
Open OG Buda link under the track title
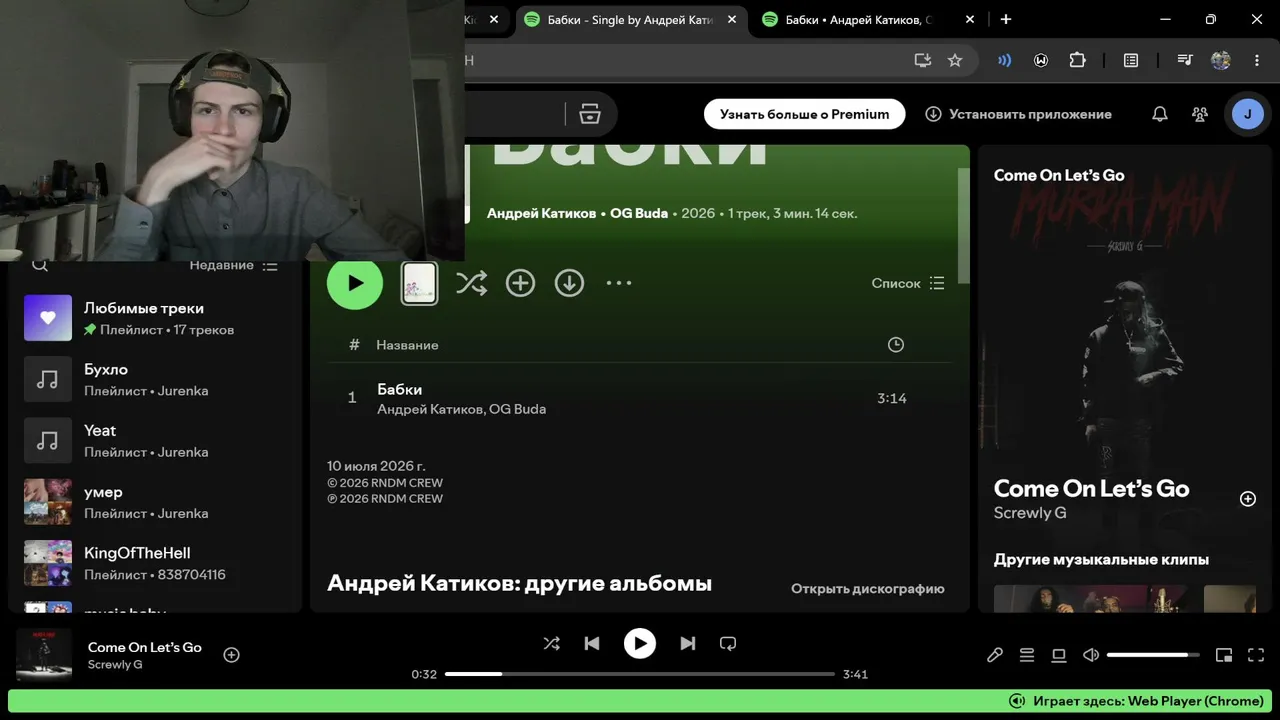(518, 409)
